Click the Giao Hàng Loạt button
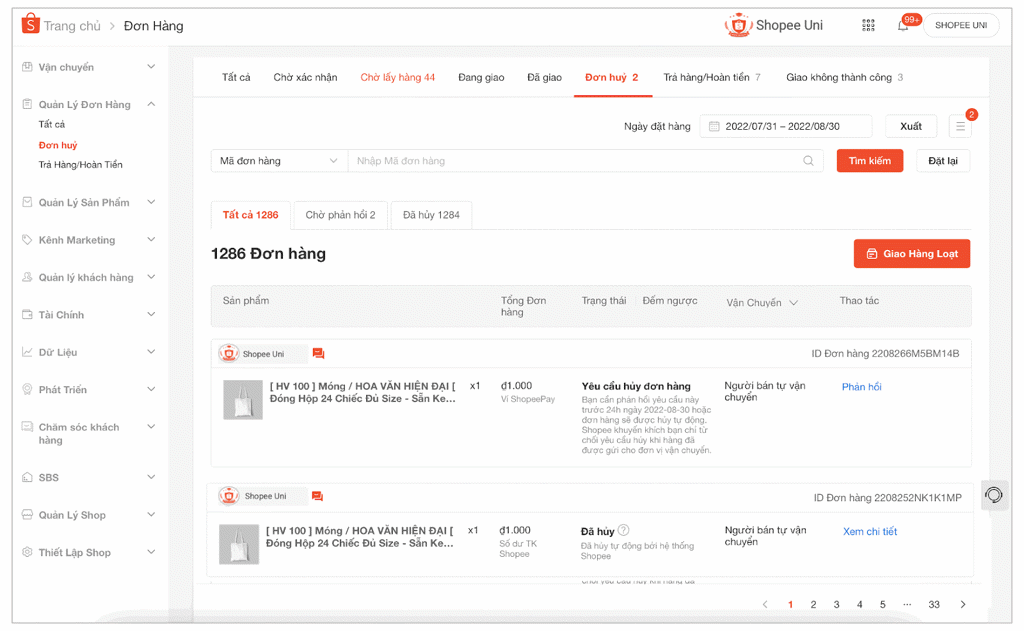Viewport: 1024px width, 631px height. pos(911,254)
